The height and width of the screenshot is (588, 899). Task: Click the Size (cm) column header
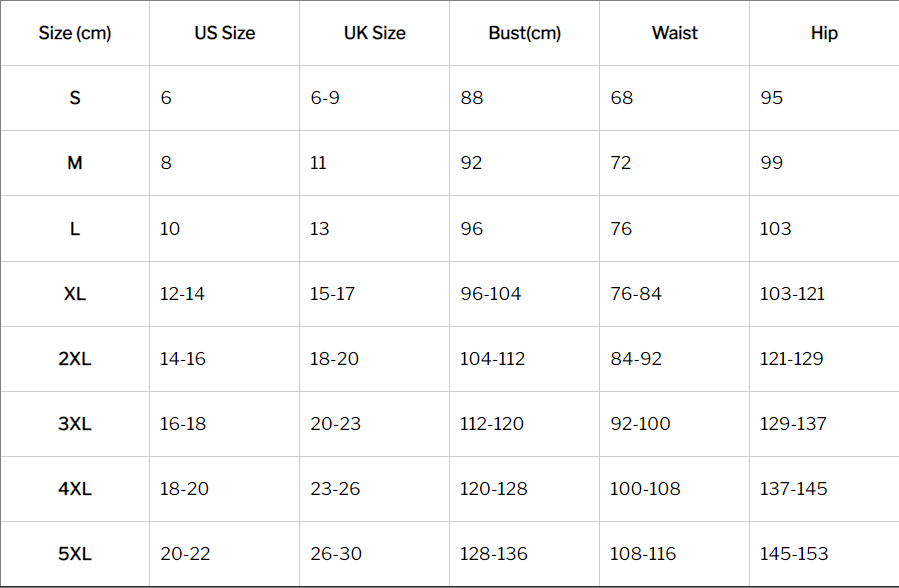click(x=75, y=33)
